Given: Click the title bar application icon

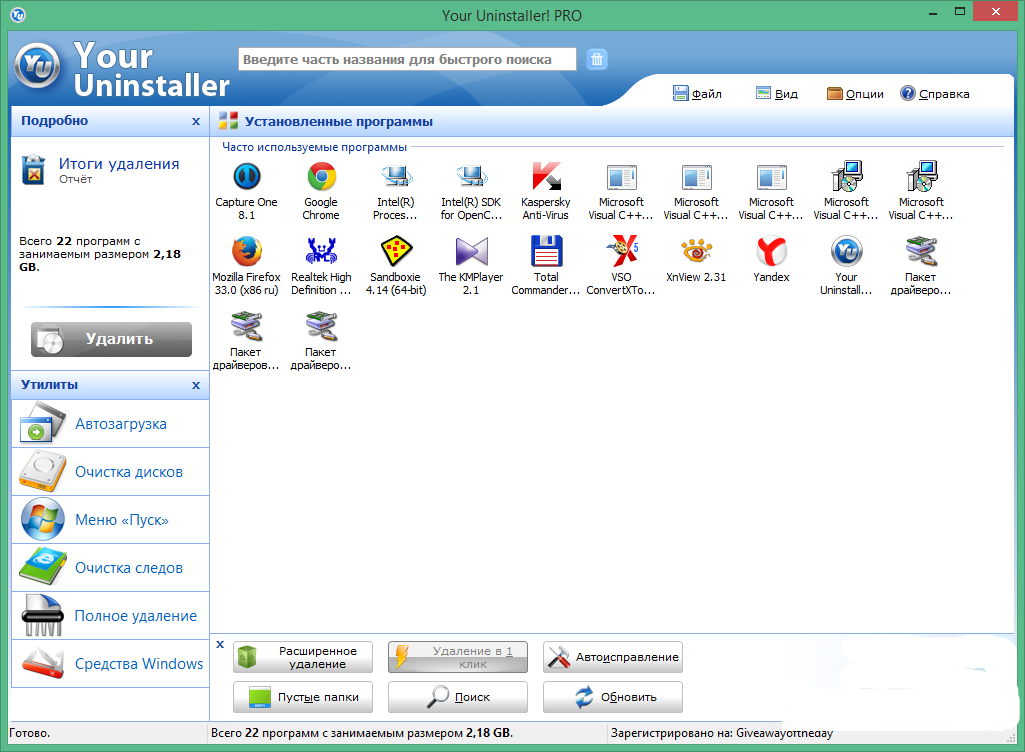Looking at the screenshot, I should point(18,14).
